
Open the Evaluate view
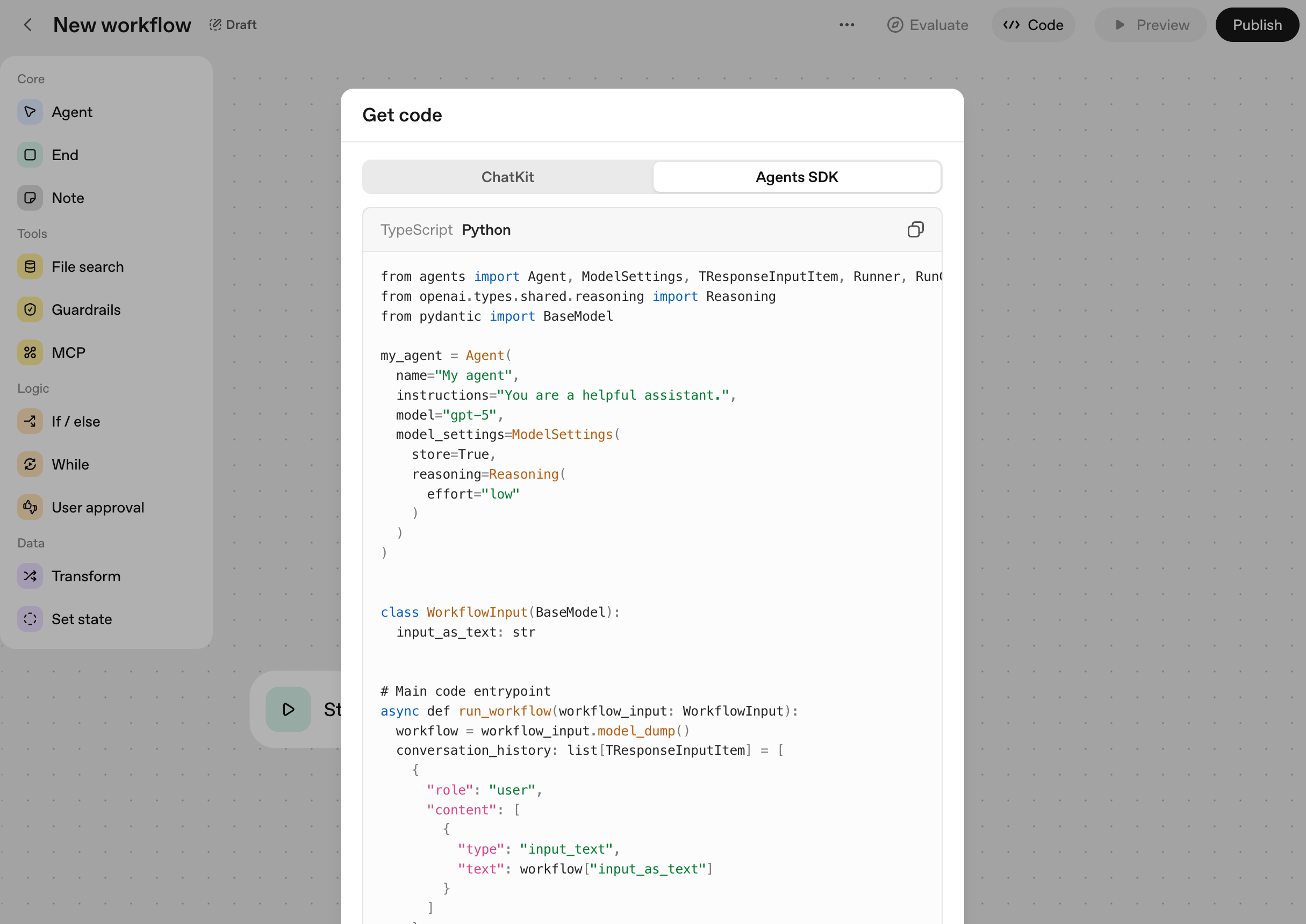click(x=928, y=25)
